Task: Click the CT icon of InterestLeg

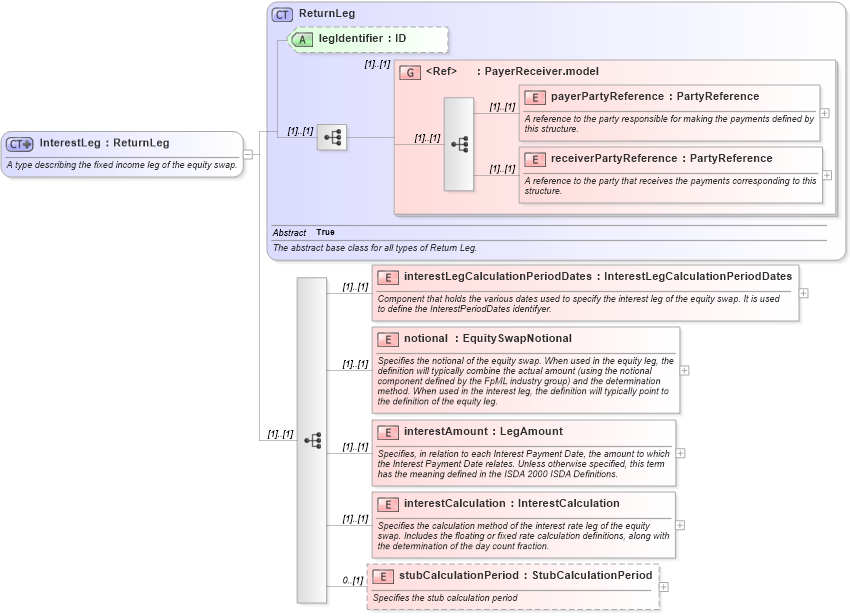Action: (20, 144)
